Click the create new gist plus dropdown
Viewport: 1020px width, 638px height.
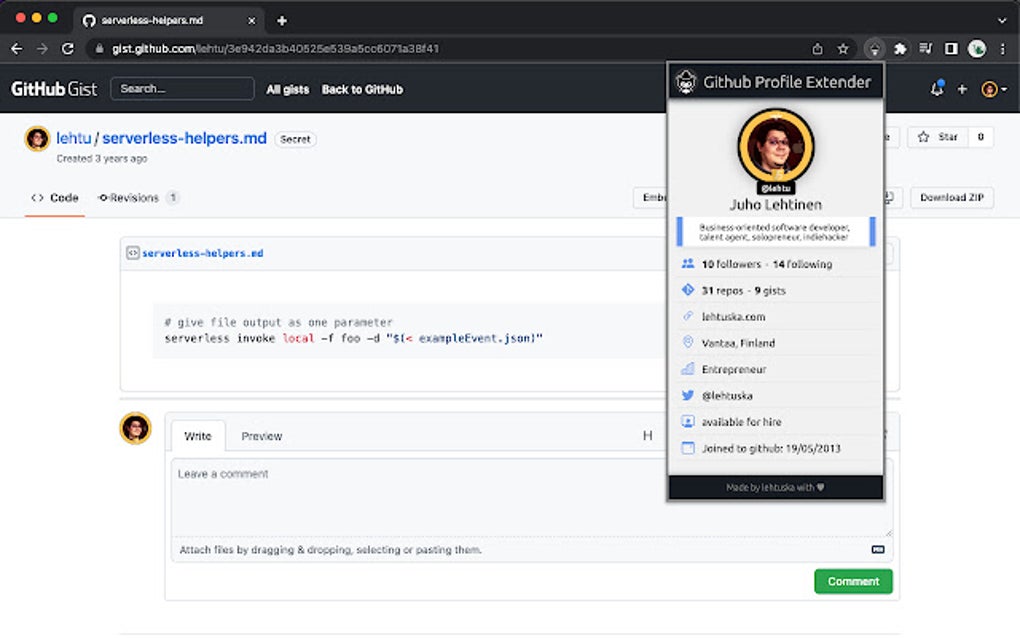962,89
